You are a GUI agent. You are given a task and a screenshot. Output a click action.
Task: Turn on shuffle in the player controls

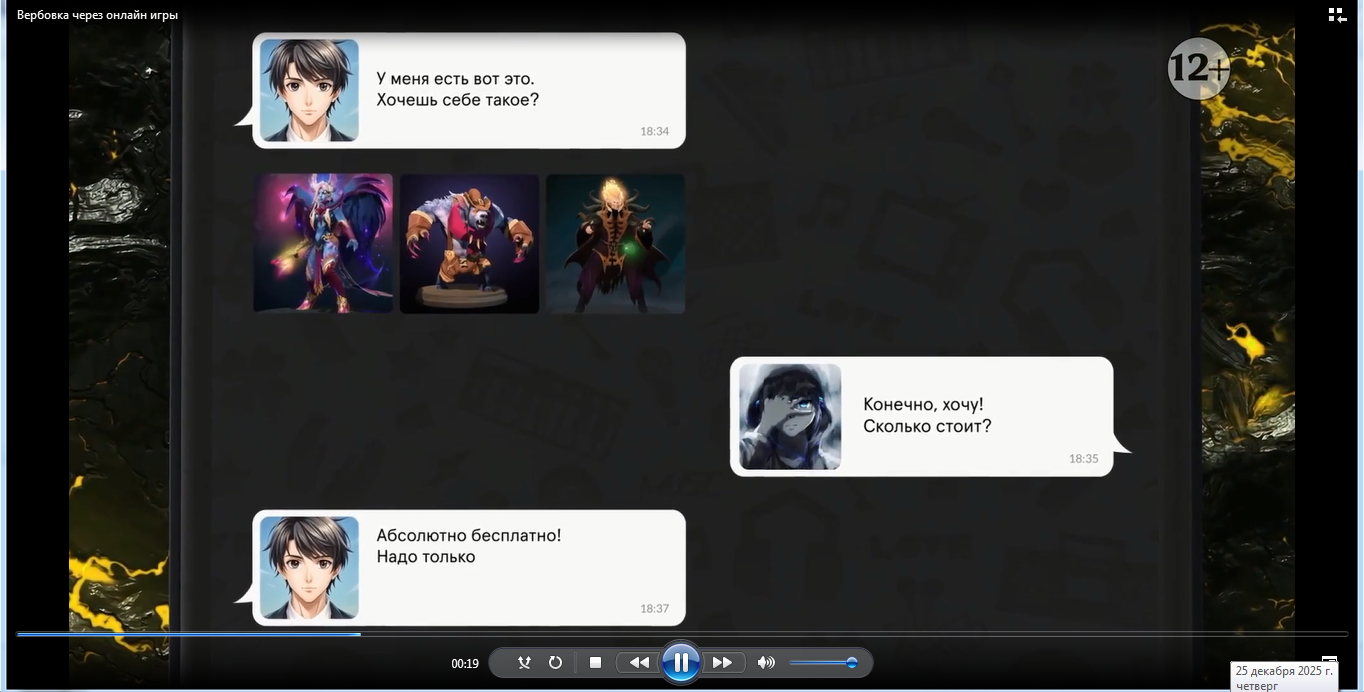pos(524,663)
